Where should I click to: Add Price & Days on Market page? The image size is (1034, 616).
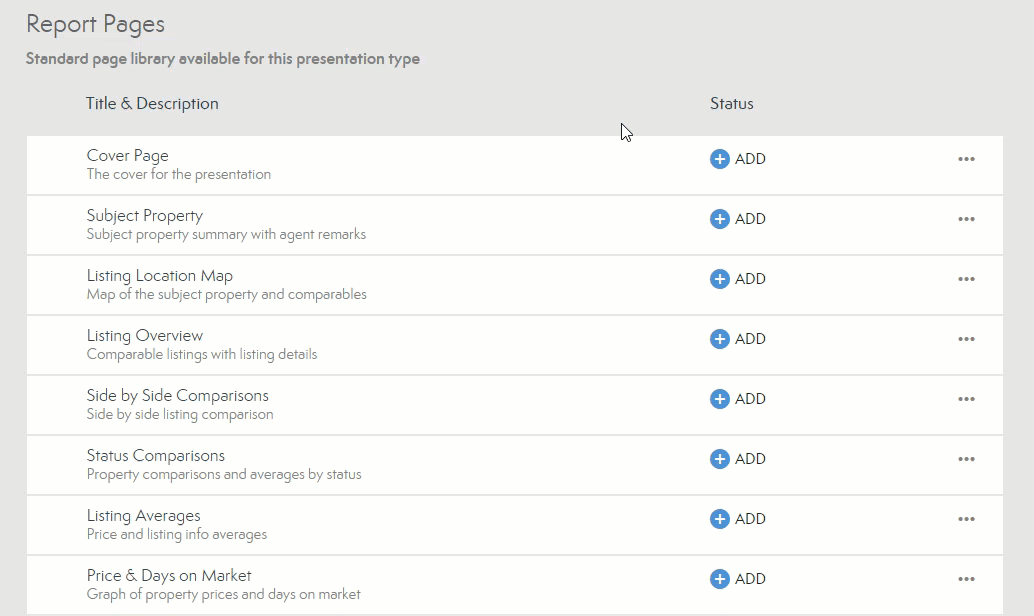coord(737,579)
